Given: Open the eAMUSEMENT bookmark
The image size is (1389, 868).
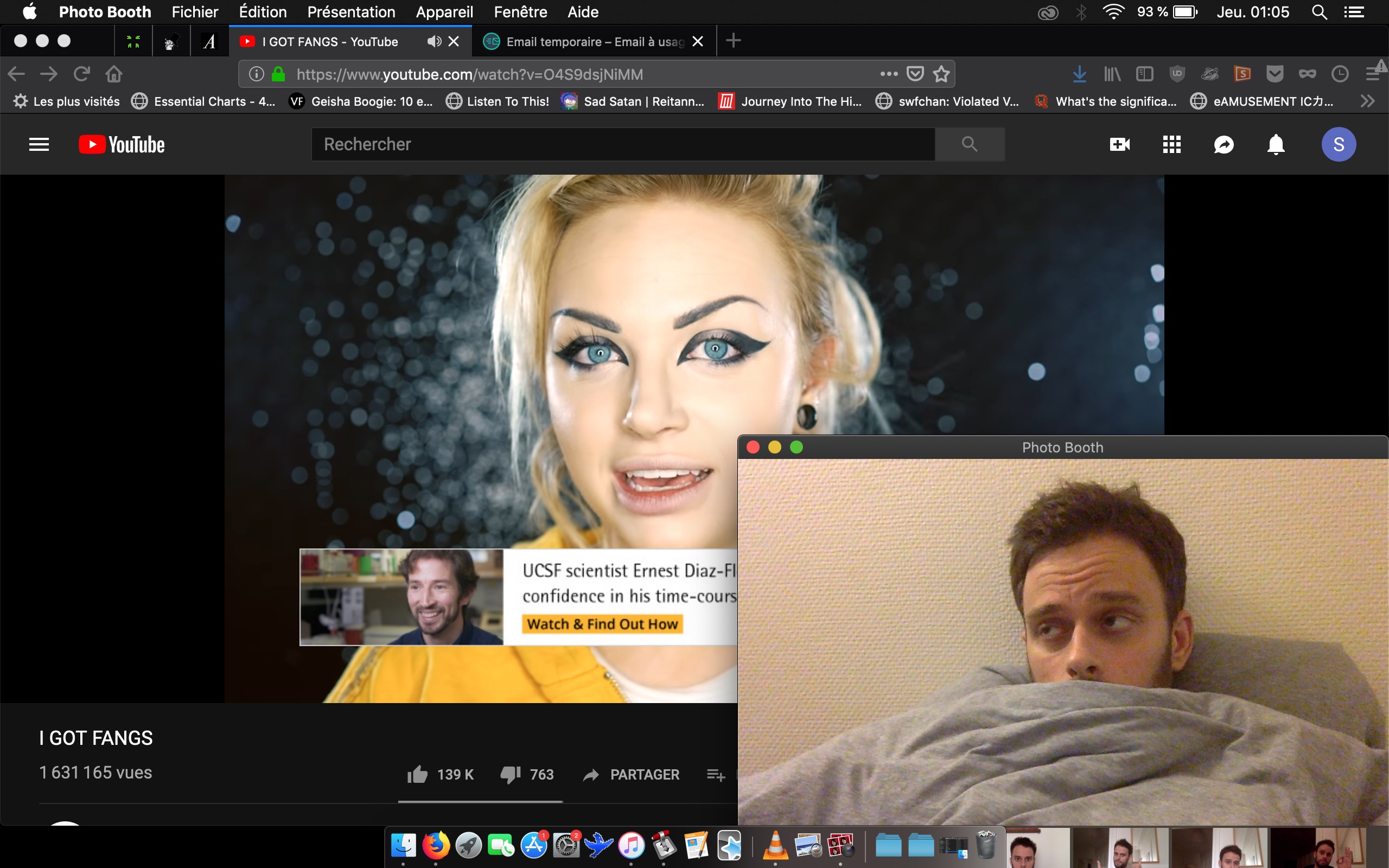Looking at the screenshot, I should tap(1261, 101).
